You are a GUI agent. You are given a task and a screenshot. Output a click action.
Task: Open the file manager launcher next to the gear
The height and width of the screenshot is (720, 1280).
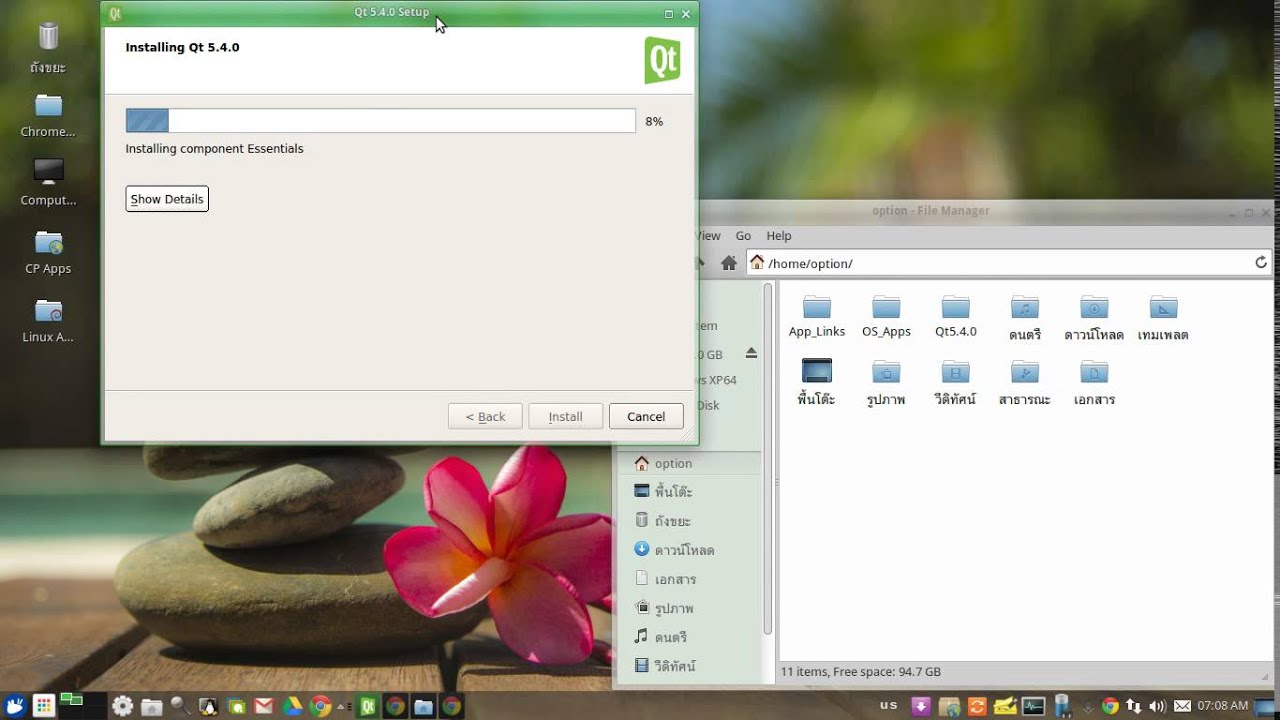point(151,707)
